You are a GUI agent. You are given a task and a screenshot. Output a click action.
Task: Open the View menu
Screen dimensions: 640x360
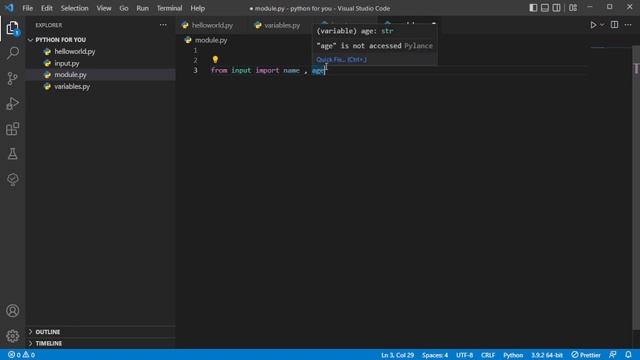point(104,8)
